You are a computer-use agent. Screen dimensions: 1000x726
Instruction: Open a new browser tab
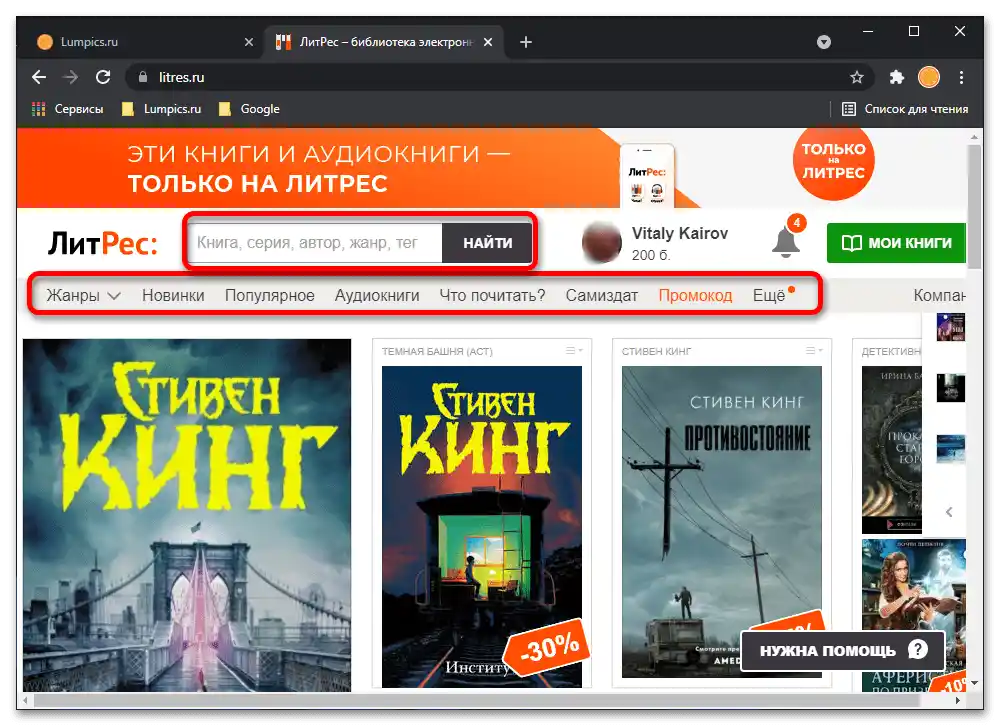[x=526, y=42]
